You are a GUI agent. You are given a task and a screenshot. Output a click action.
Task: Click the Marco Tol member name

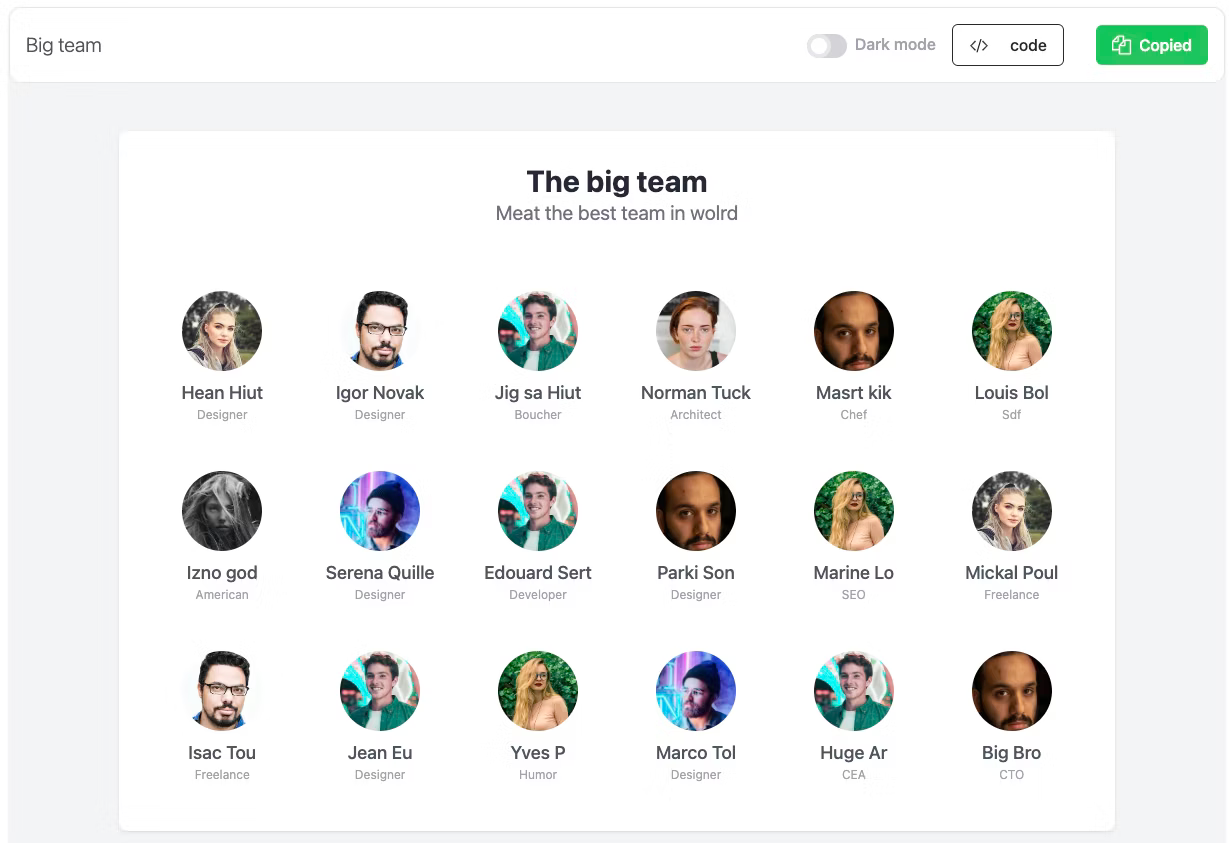coord(696,753)
